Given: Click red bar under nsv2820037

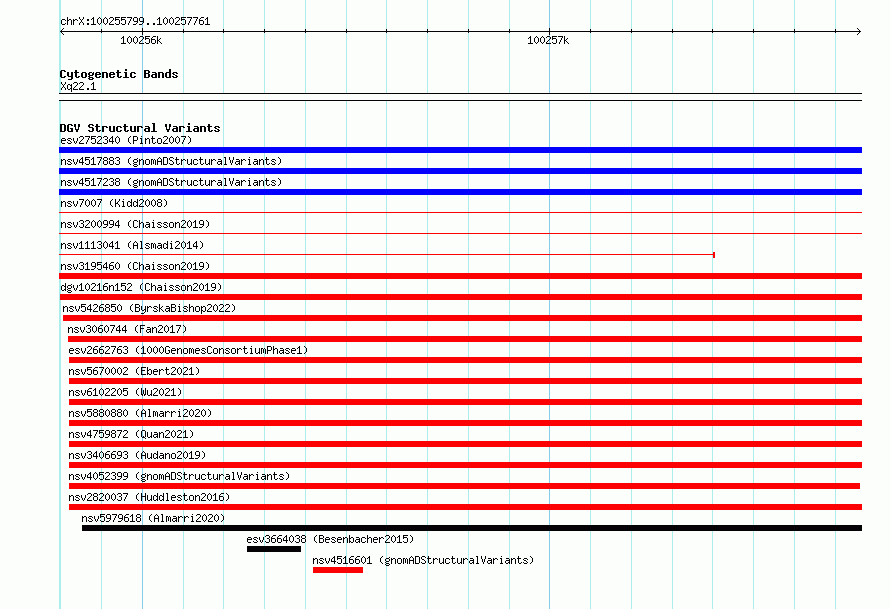Looking at the screenshot, I should click(x=465, y=507).
